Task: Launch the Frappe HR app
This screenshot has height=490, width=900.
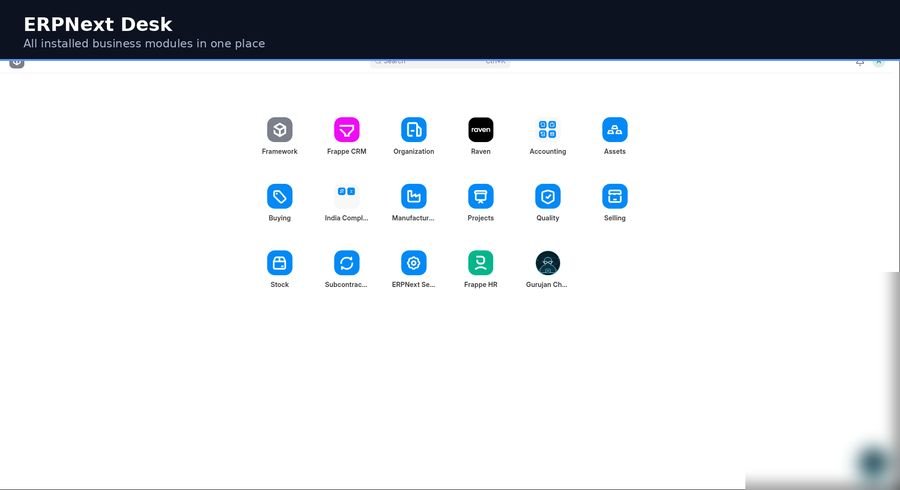Action: click(480, 263)
